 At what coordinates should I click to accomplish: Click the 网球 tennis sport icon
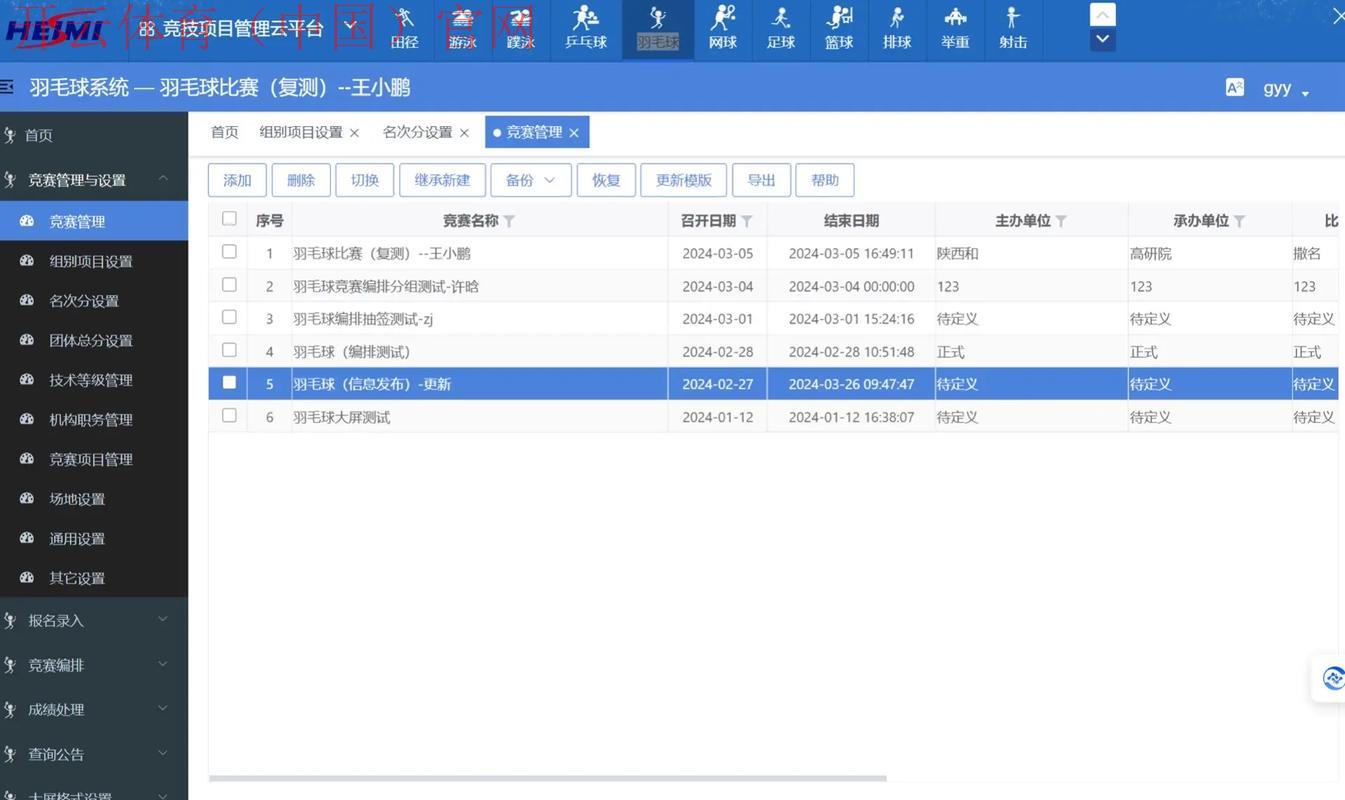pyautogui.click(x=722, y=28)
